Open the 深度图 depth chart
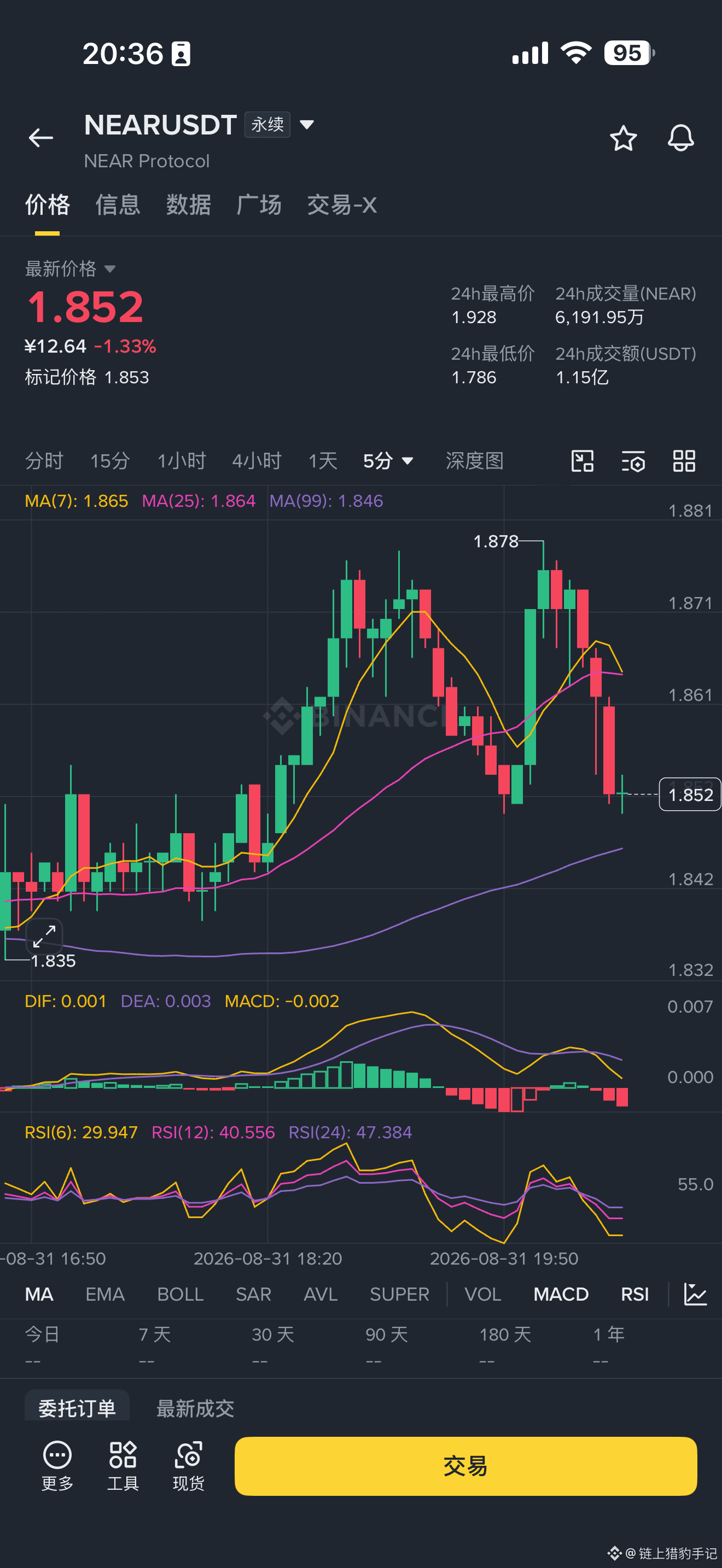 click(475, 461)
